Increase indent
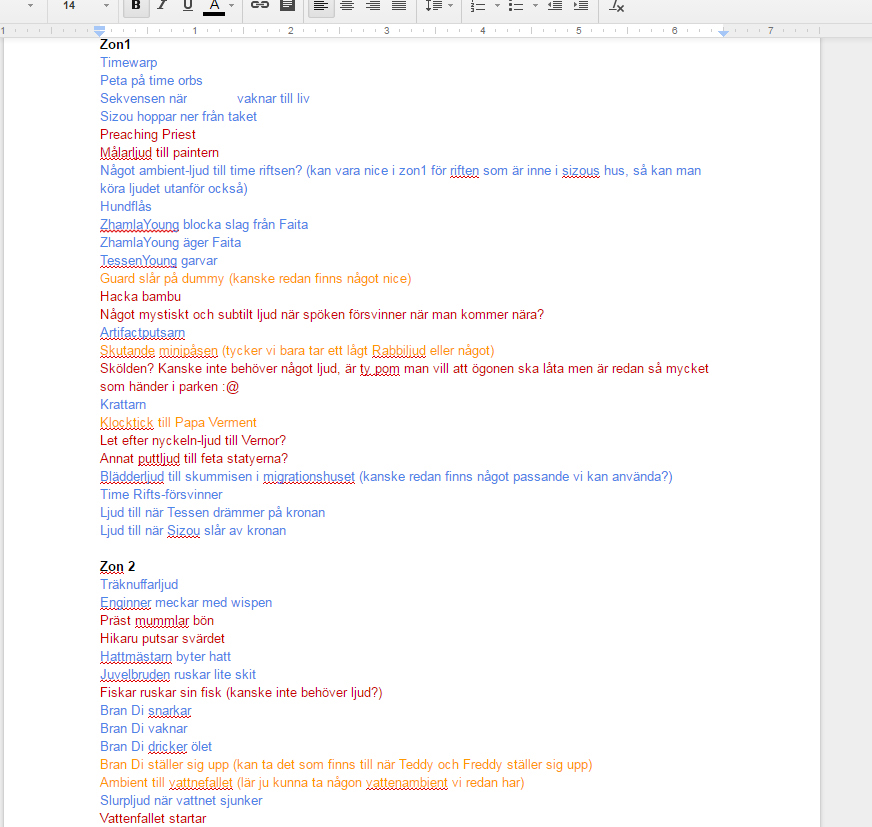The image size is (872, 827). click(x=581, y=6)
